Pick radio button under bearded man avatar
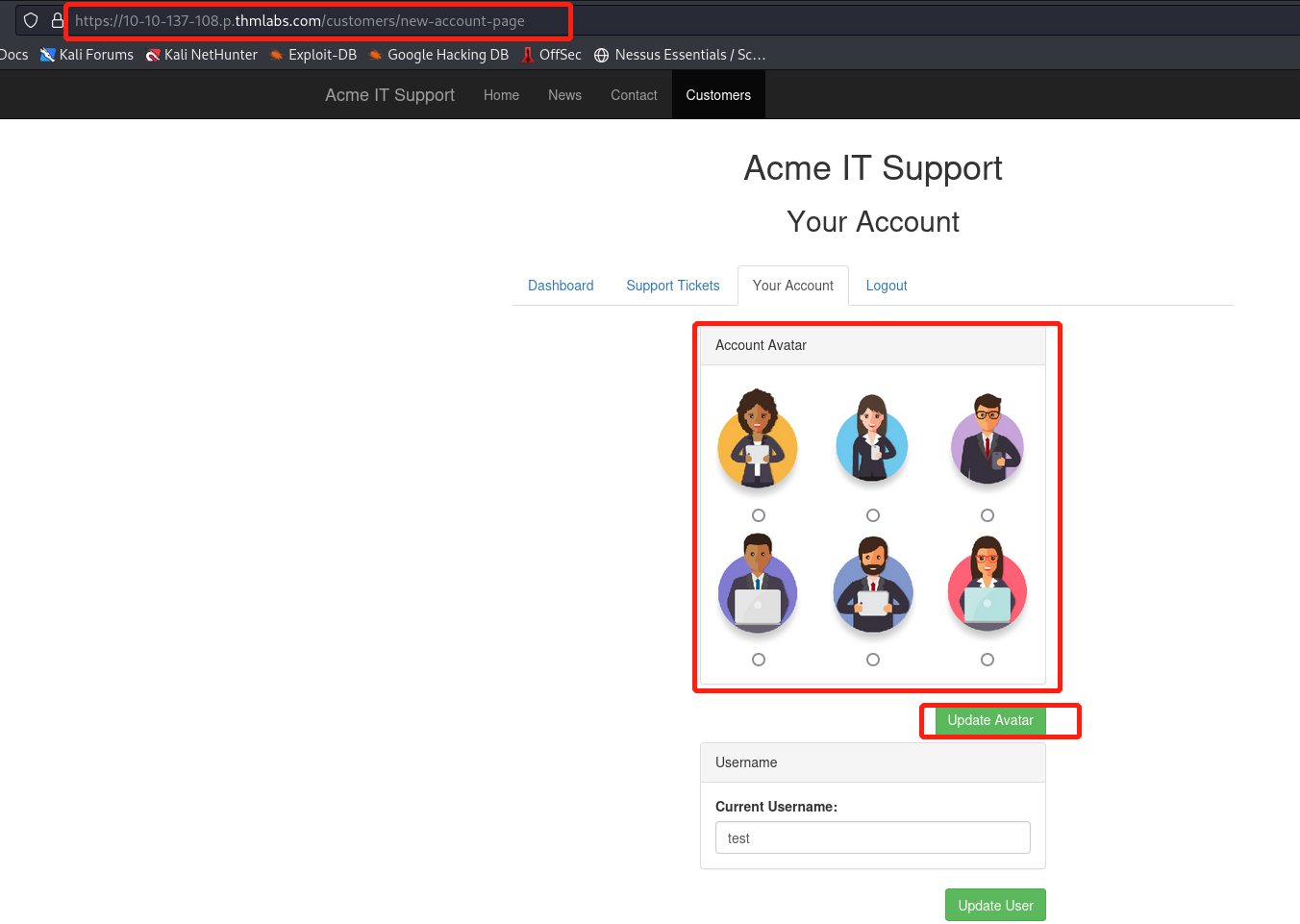 (x=873, y=660)
